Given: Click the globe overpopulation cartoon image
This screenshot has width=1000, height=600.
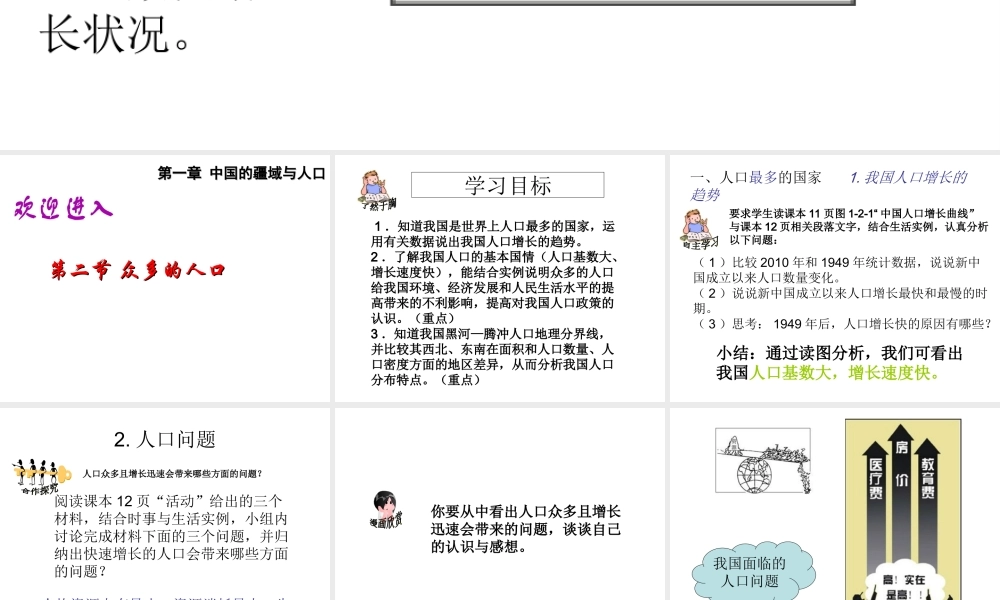Looking at the screenshot, I should tap(763, 460).
